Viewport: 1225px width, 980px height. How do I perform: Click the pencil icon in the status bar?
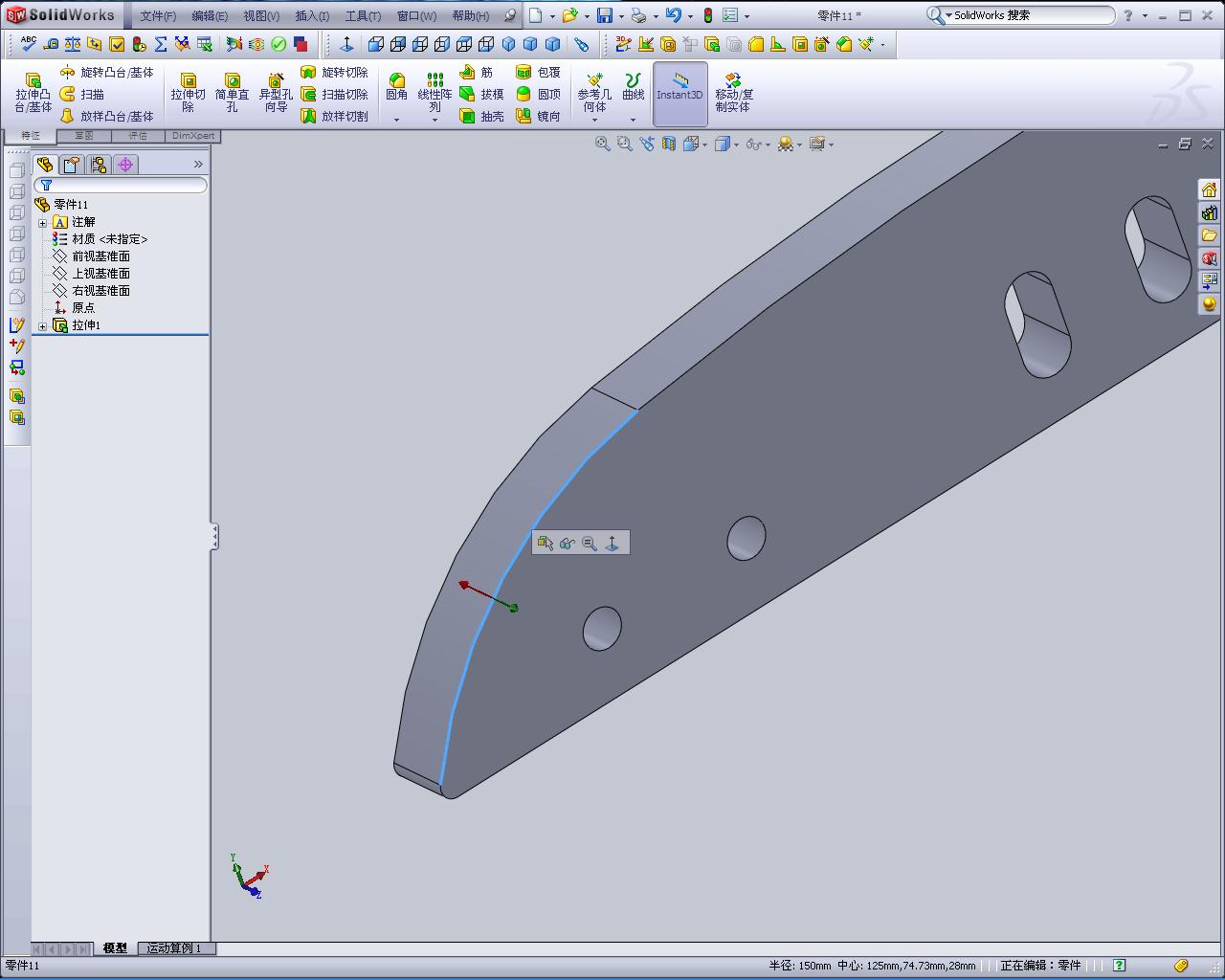[x=1181, y=966]
